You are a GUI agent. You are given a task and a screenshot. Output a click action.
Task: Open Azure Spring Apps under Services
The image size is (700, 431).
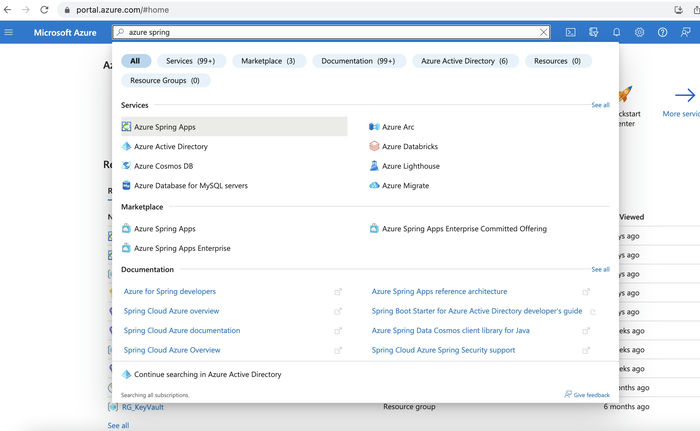point(165,127)
